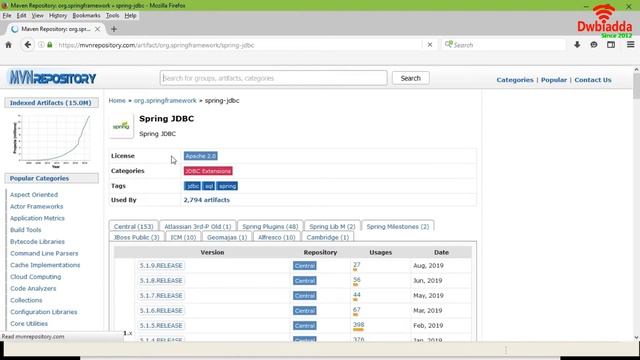
Task: Stop loading with the X button
Action: 430,45
